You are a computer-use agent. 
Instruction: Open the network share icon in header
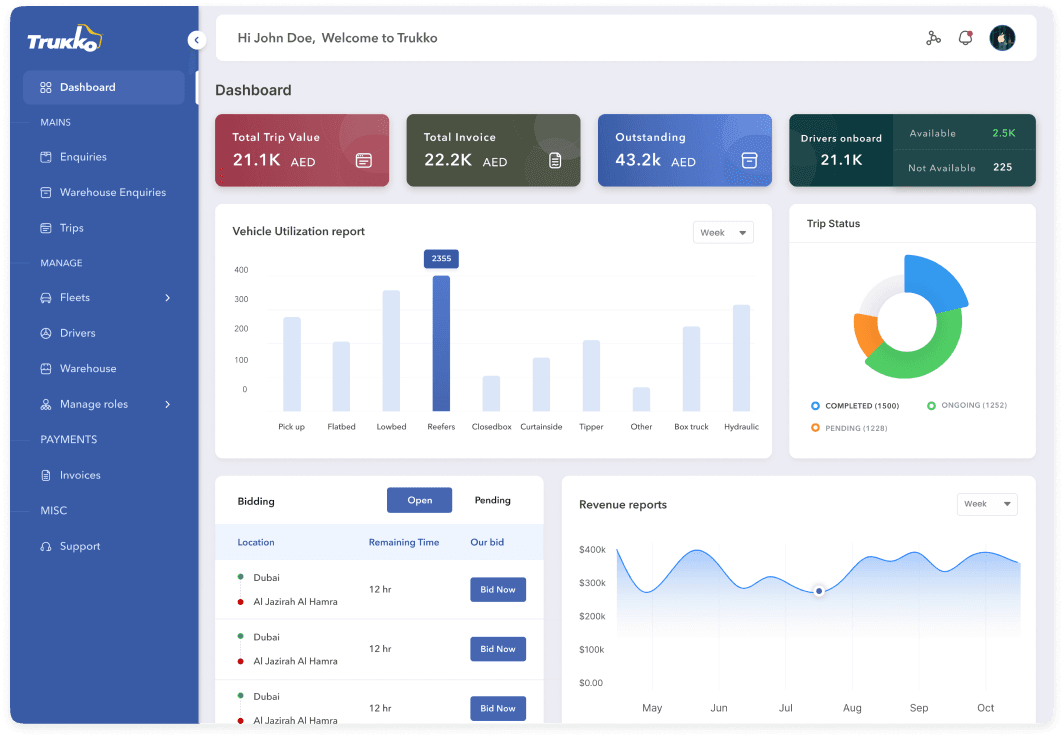point(933,38)
